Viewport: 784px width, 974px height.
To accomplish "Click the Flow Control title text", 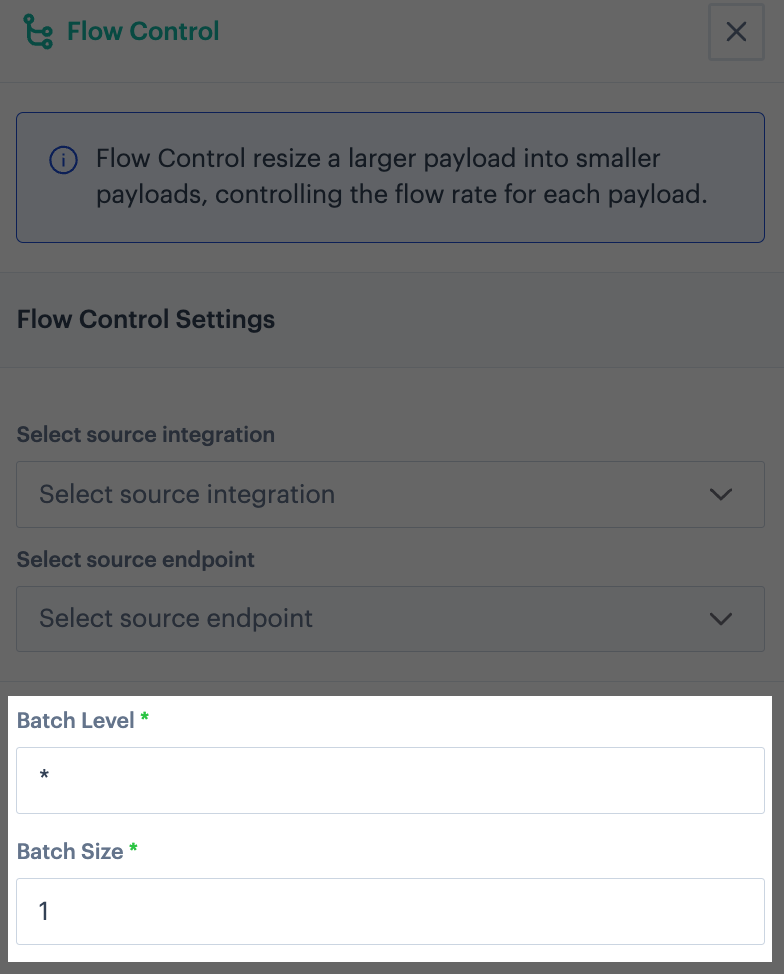I will (x=143, y=31).
